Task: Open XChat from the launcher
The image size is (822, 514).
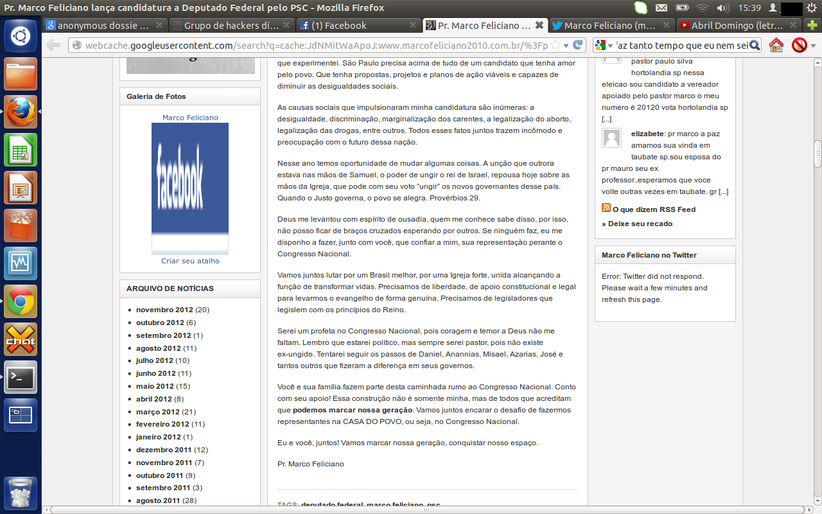Action: [x=20, y=339]
